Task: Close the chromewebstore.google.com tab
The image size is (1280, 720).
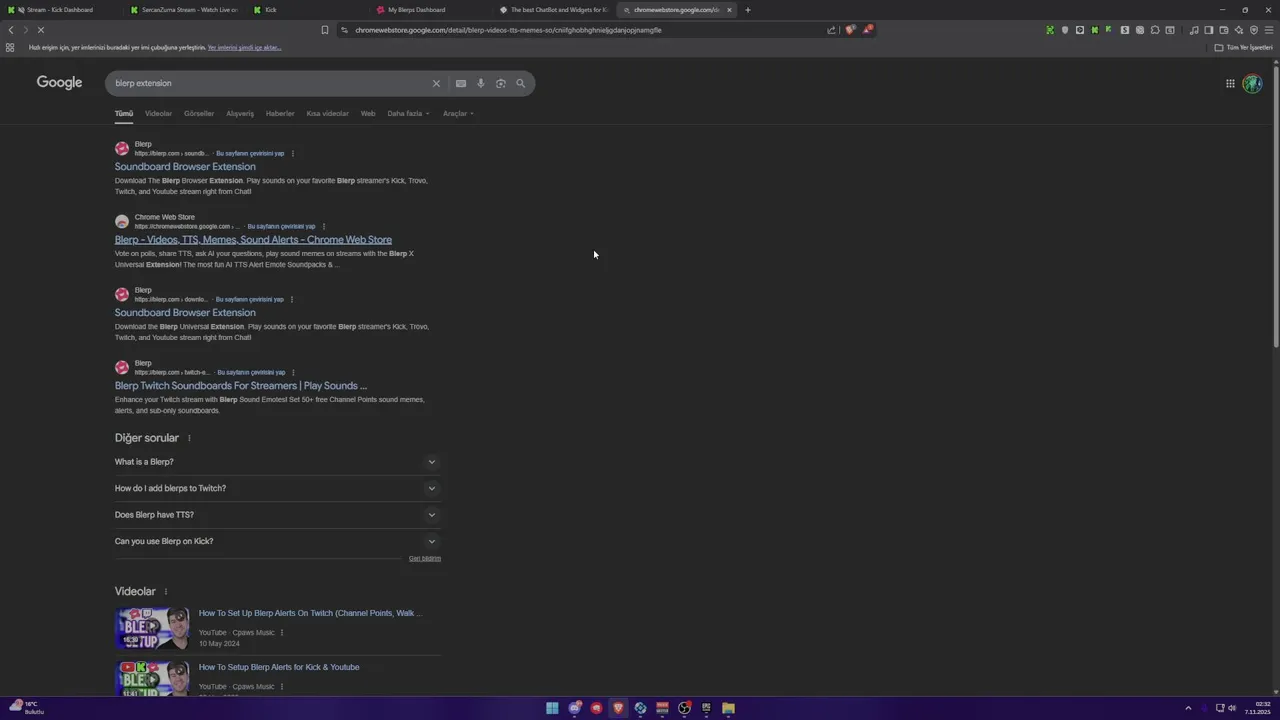Action: pos(729,10)
